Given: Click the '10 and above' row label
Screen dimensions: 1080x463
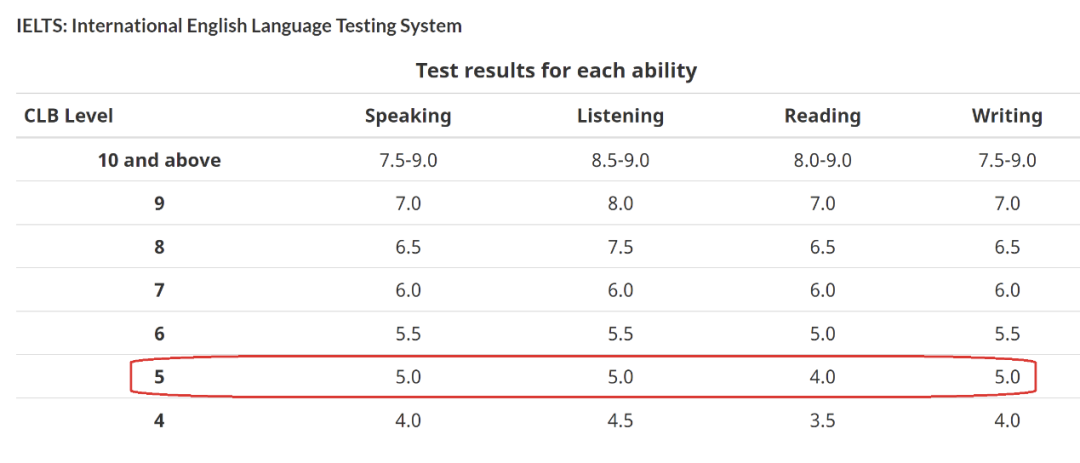Looking at the screenshot, I should tap(159, 160).
